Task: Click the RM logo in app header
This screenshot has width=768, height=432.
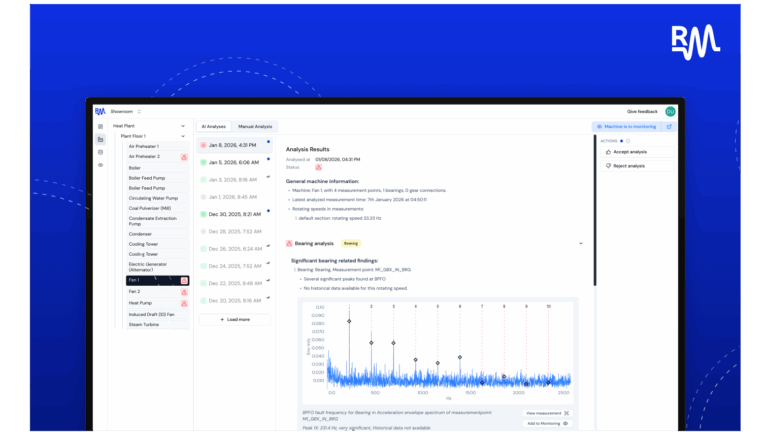Action: click(x=100, y=112)
